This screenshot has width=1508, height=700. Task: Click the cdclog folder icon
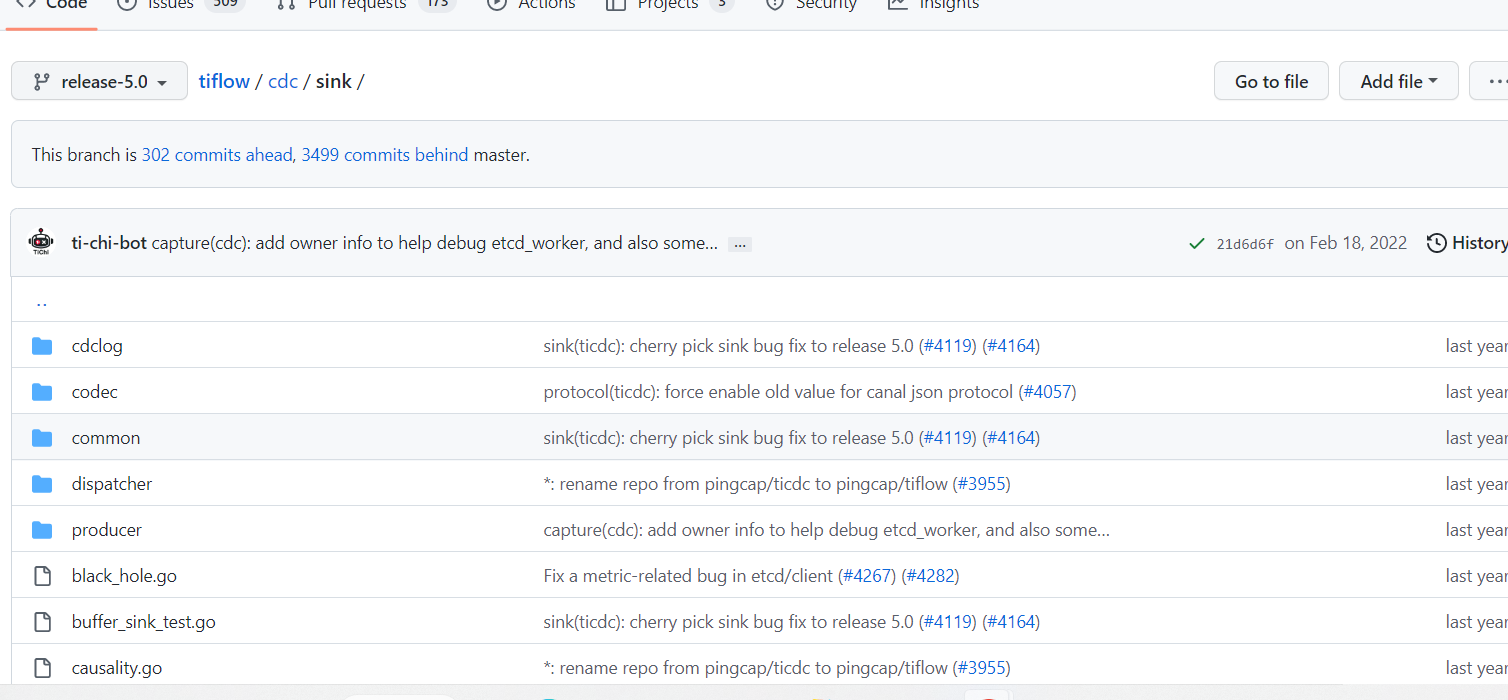(x=42, y=346)
